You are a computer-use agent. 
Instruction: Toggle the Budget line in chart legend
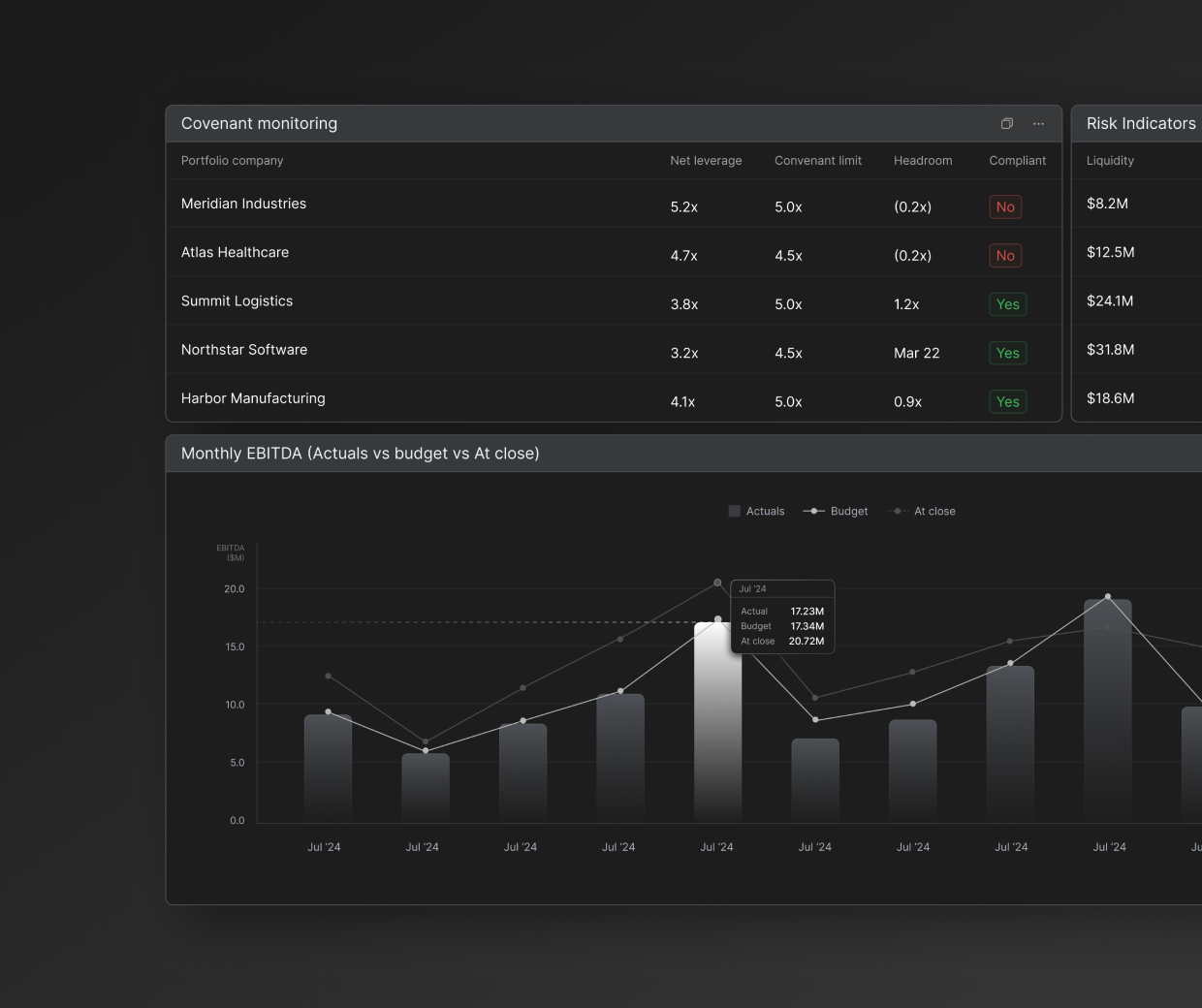(x=836, y=511)
